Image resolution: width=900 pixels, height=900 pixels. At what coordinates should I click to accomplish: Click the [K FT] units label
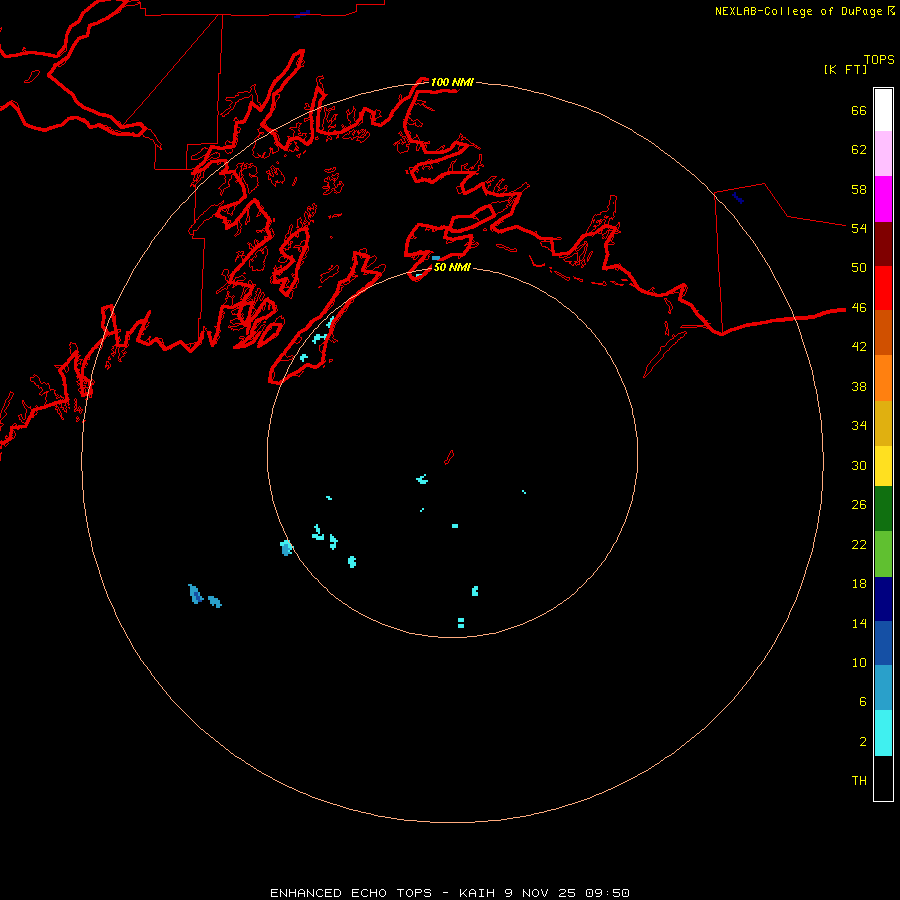tap(845, 69)
